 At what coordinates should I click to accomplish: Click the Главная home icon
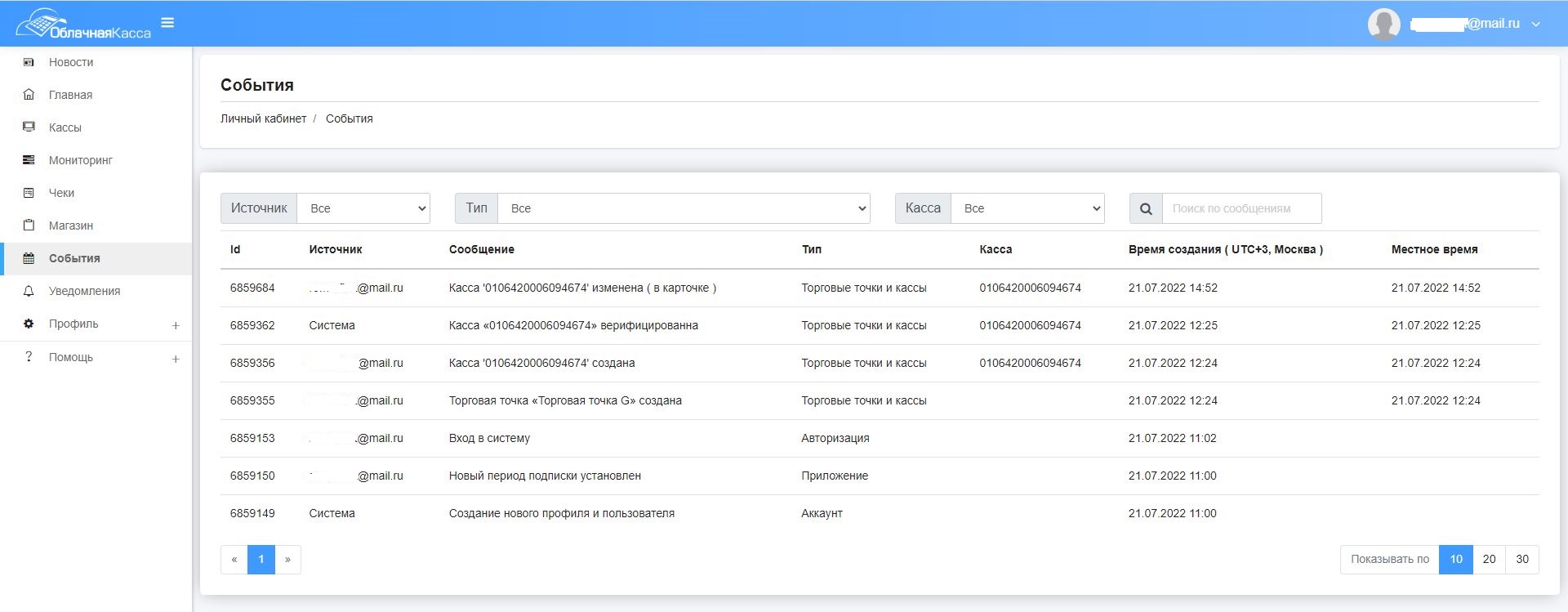(29, 95)
